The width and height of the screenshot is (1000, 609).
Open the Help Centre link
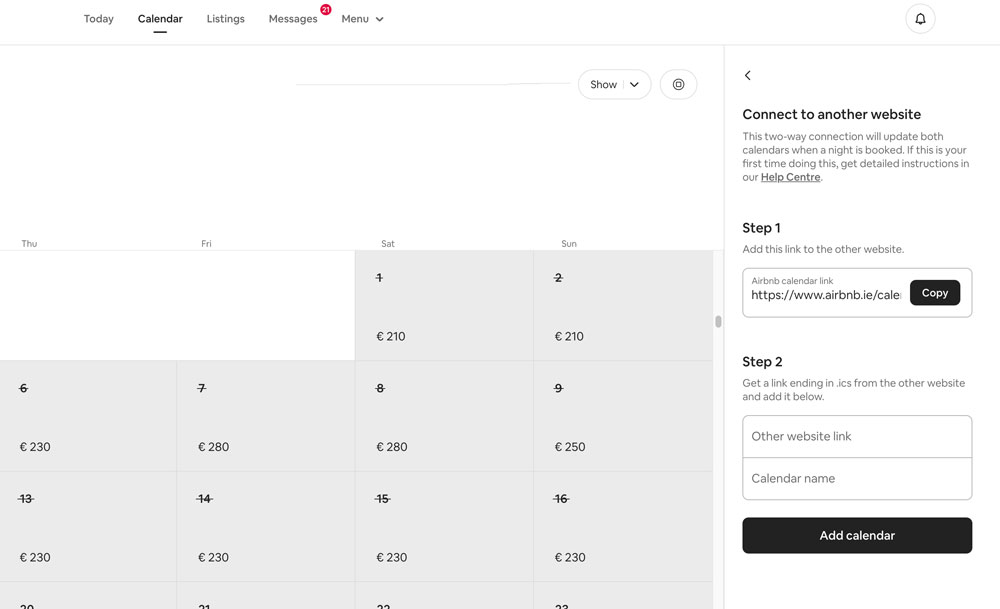(x=790, y=176)
